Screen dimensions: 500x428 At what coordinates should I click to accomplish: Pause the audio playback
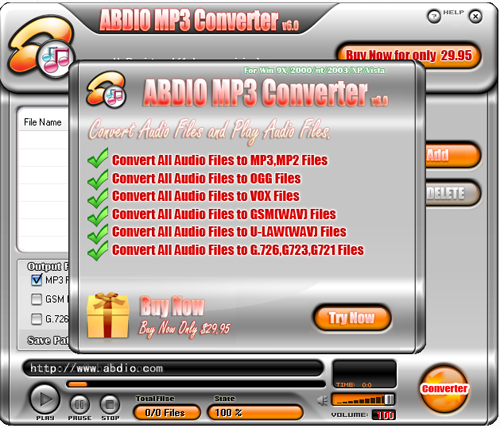click(x=80, y=404)
